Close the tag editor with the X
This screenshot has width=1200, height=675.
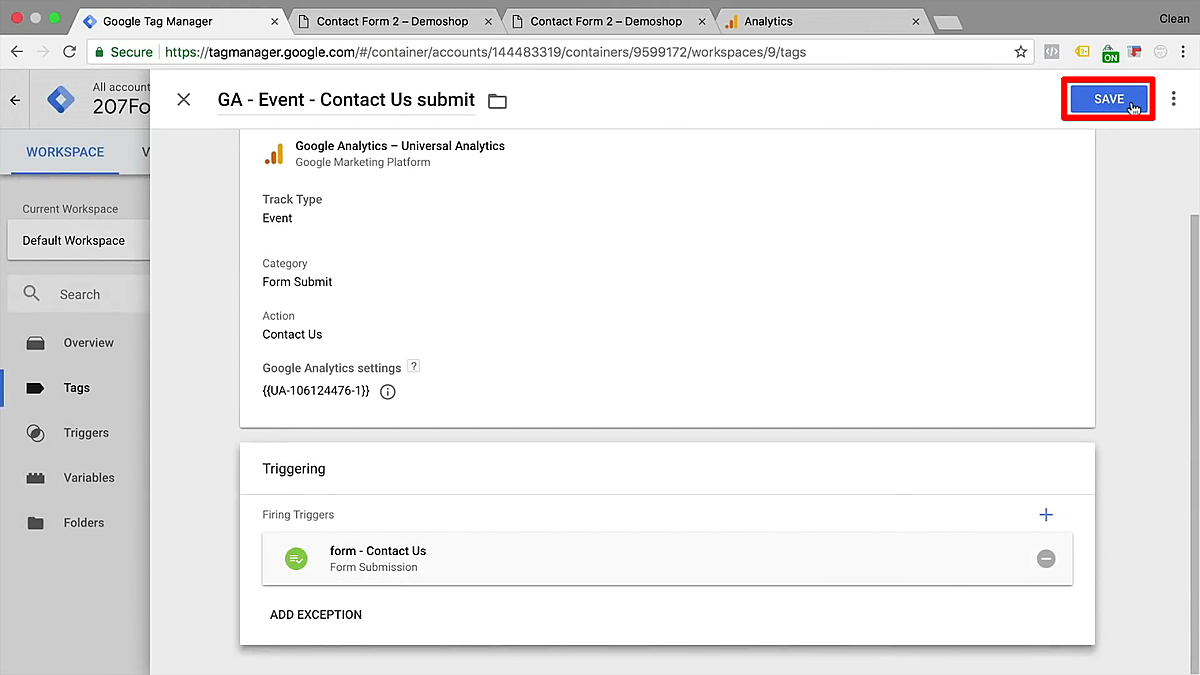pyautogui.click(x=183, y=99)
